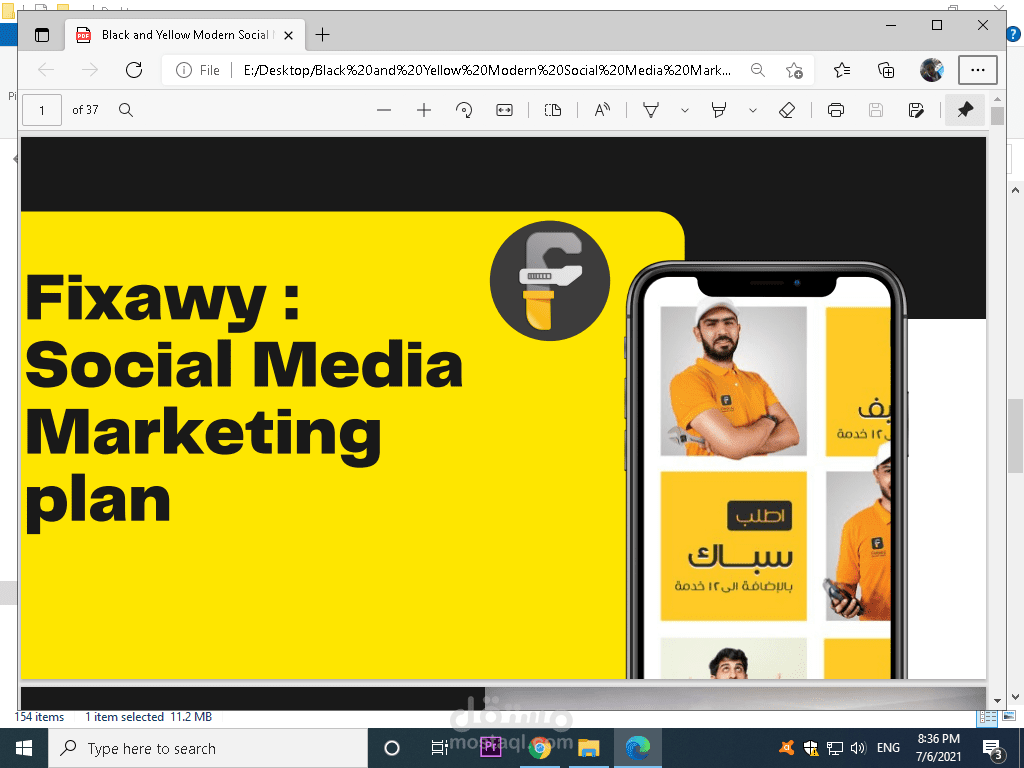Click the PDF page number field
This screenshot has width=1024, height=768.
(x=42, y=110)
